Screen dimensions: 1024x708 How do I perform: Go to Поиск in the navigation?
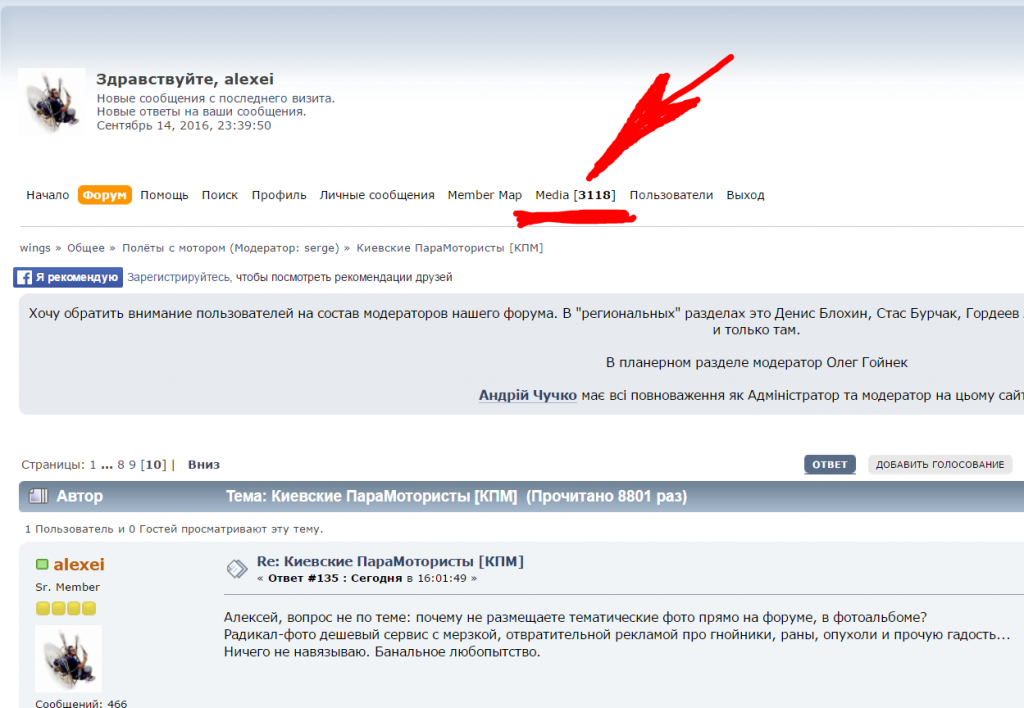pos(220,195)
